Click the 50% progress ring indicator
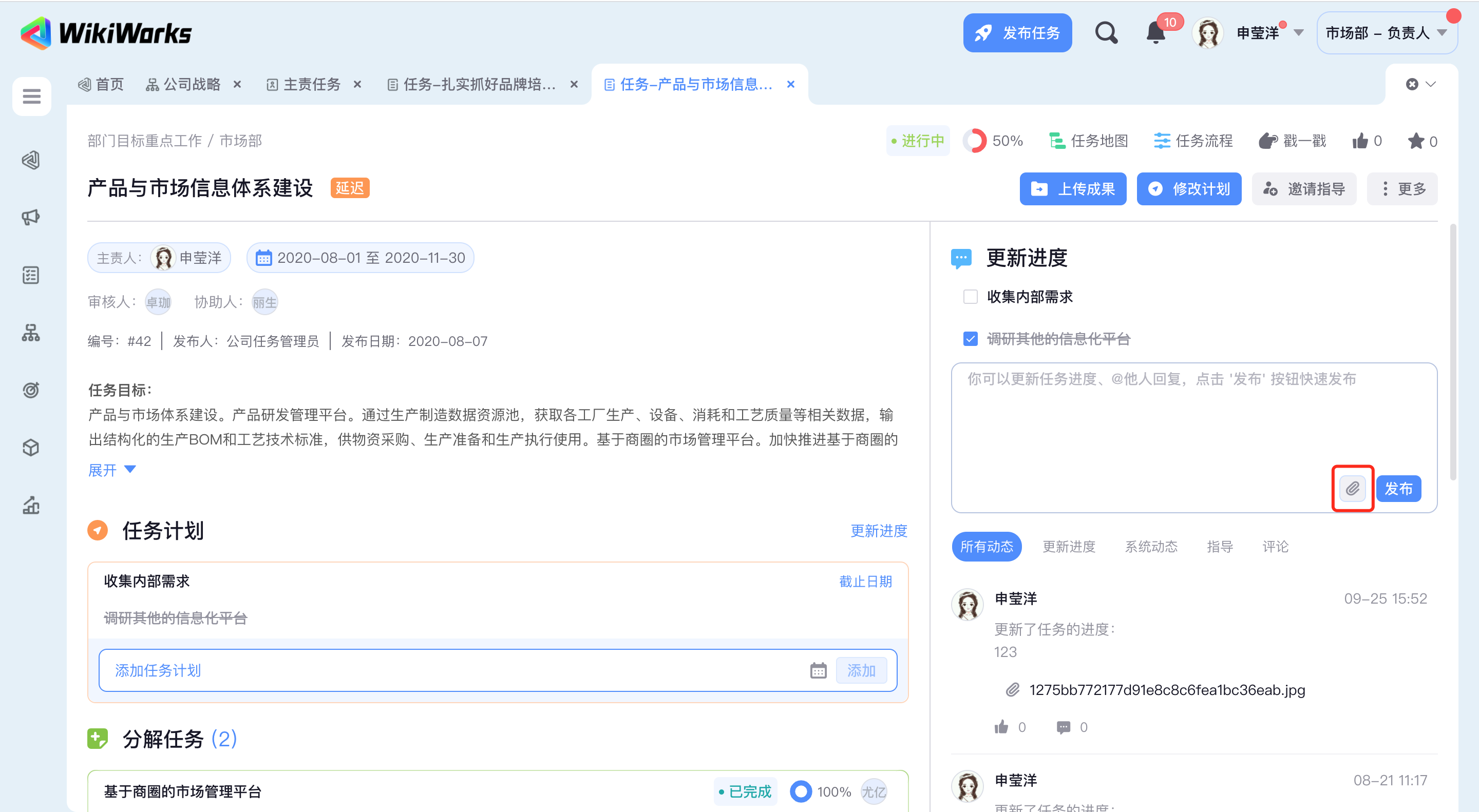Screen dimensions: 1479x812 click(x=975, y=141)
